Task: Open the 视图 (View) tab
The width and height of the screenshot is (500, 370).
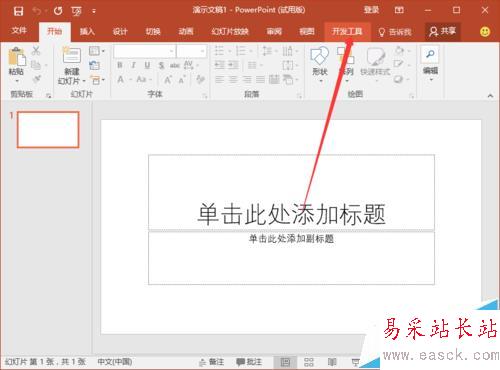Action: pyautogui.click(x=307, y=32)
